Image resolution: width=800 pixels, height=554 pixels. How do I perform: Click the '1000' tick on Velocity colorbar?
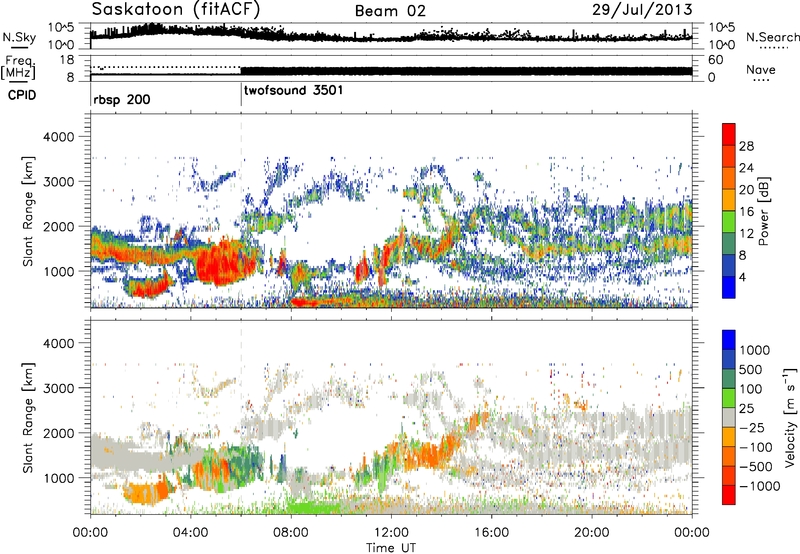tap(755, 350)
